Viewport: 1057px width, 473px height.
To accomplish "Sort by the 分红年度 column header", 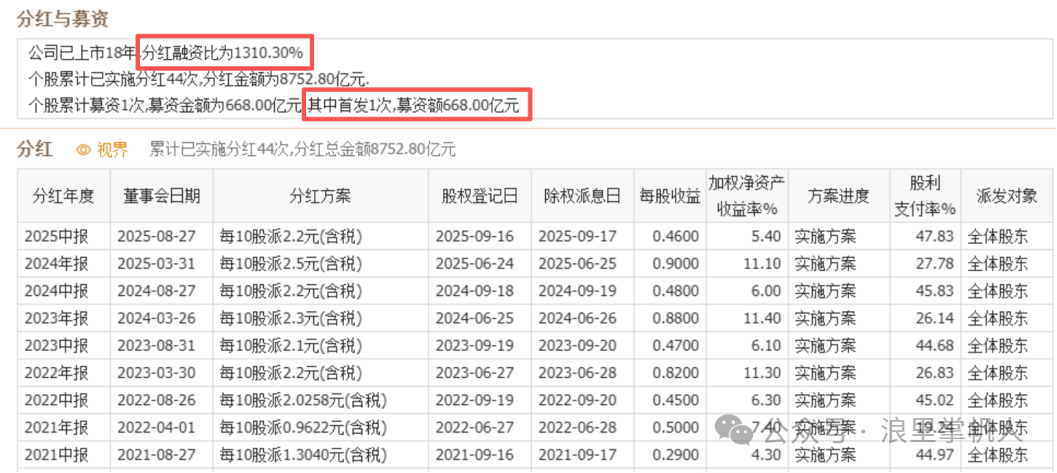I will point(64,196).
